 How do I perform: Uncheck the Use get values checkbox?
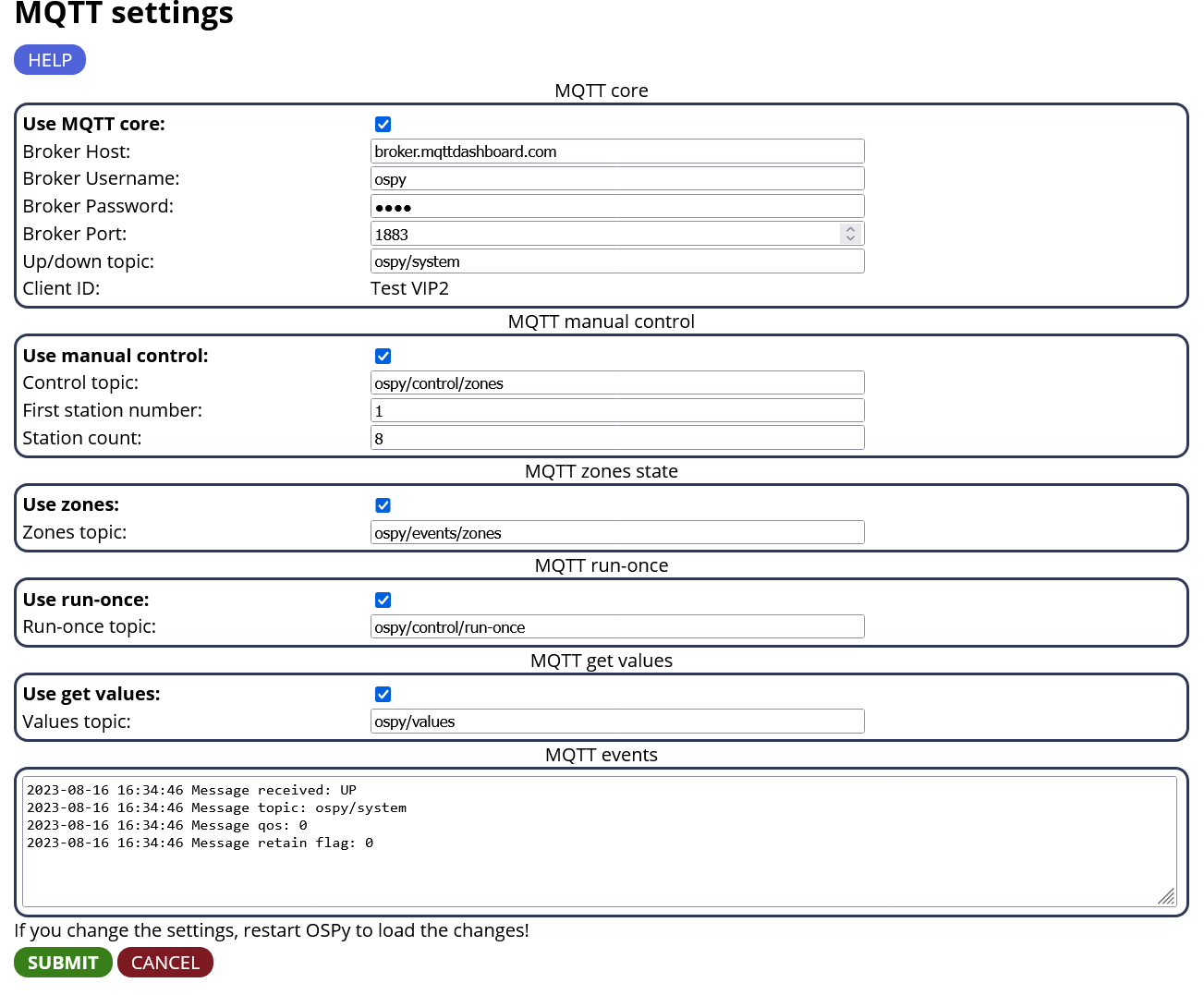(383, 694)
